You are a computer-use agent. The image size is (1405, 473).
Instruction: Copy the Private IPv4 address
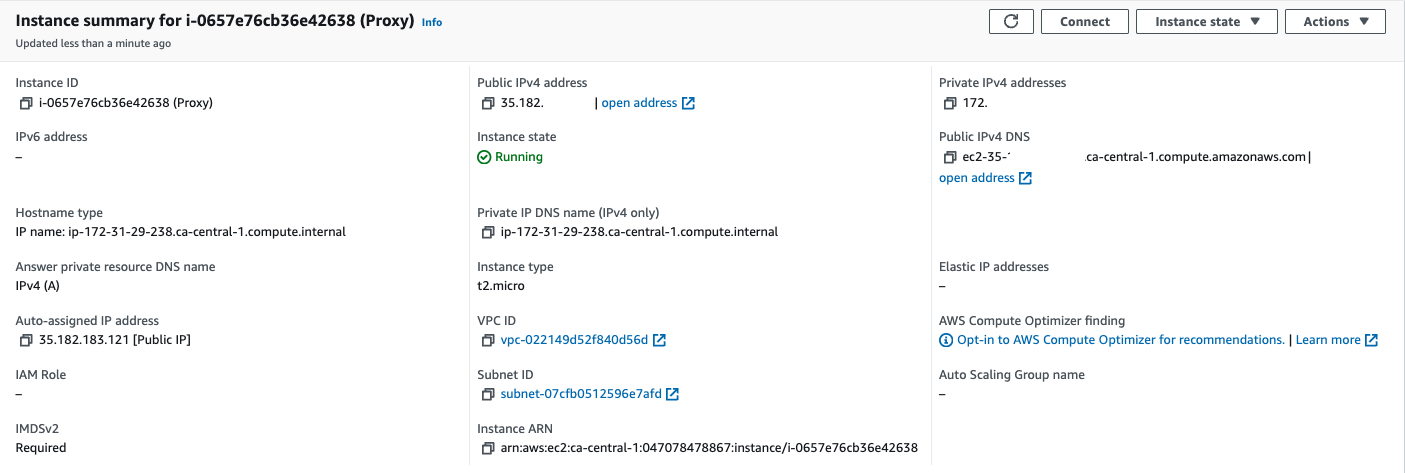pyautogui.click(x=950, y=103)
